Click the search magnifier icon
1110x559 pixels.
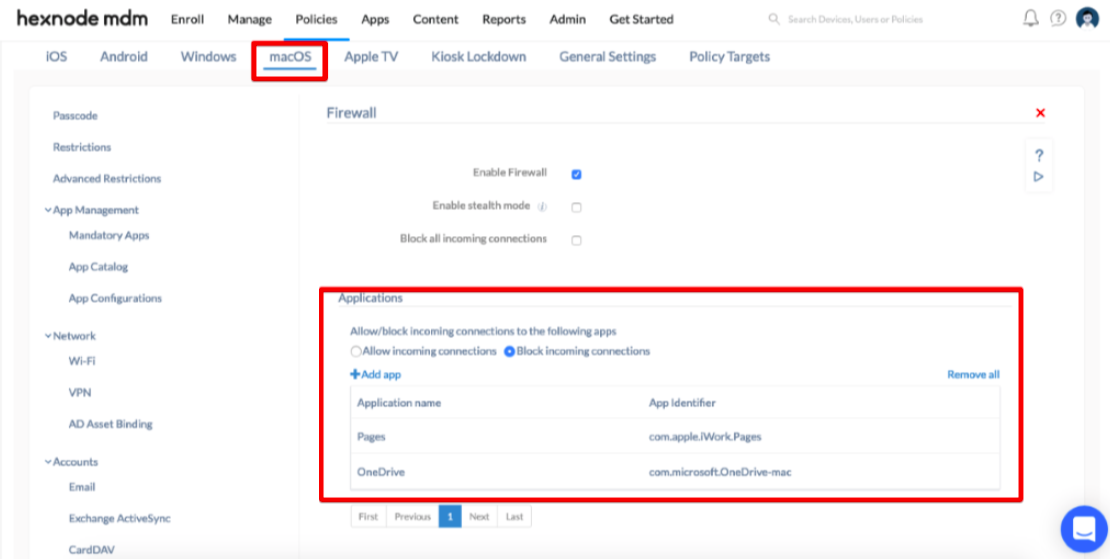point(774,19)
